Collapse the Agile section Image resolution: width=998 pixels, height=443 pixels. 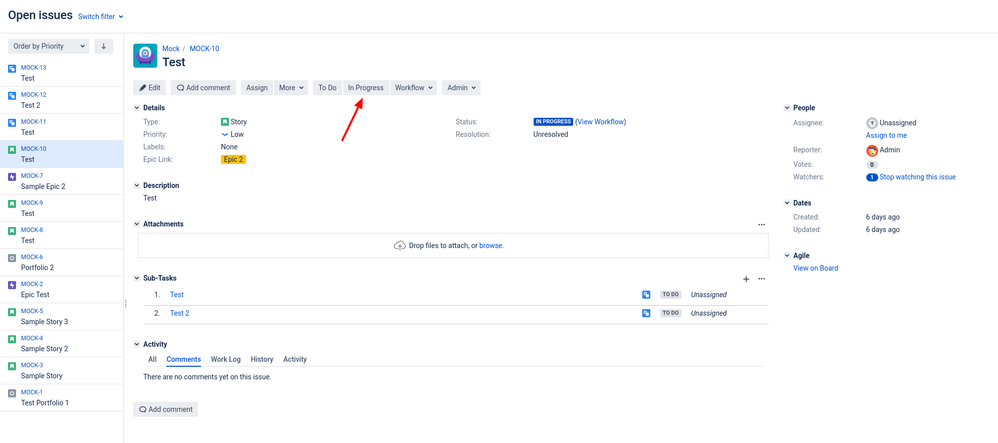click(x=787, y=255)
